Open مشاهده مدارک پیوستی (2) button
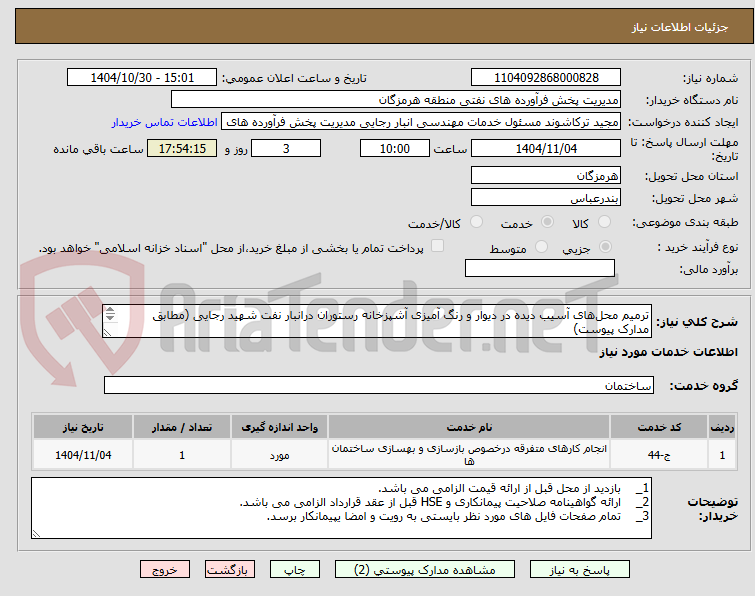The width and height of the screenshot is (755, 596). coord(425,570)
